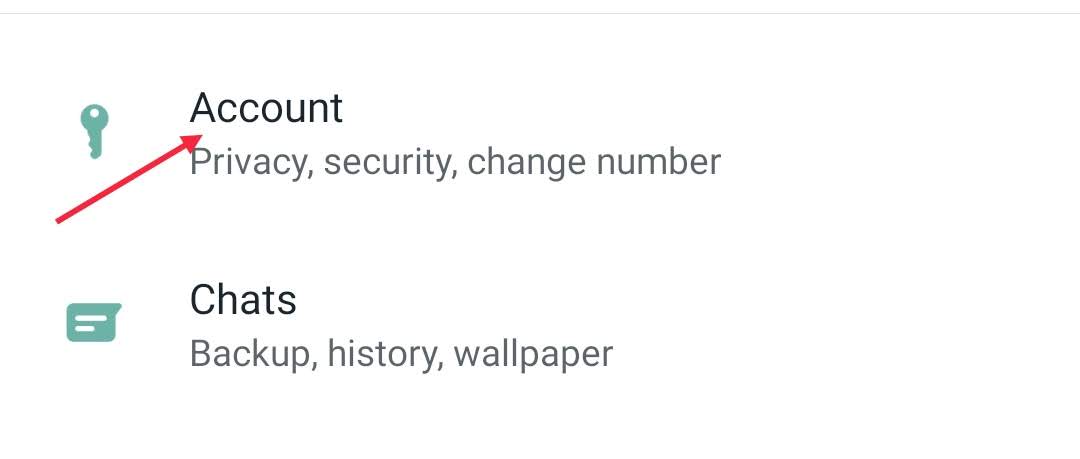
Task: Open Account settings via its key icon
Action: [94, 131]
